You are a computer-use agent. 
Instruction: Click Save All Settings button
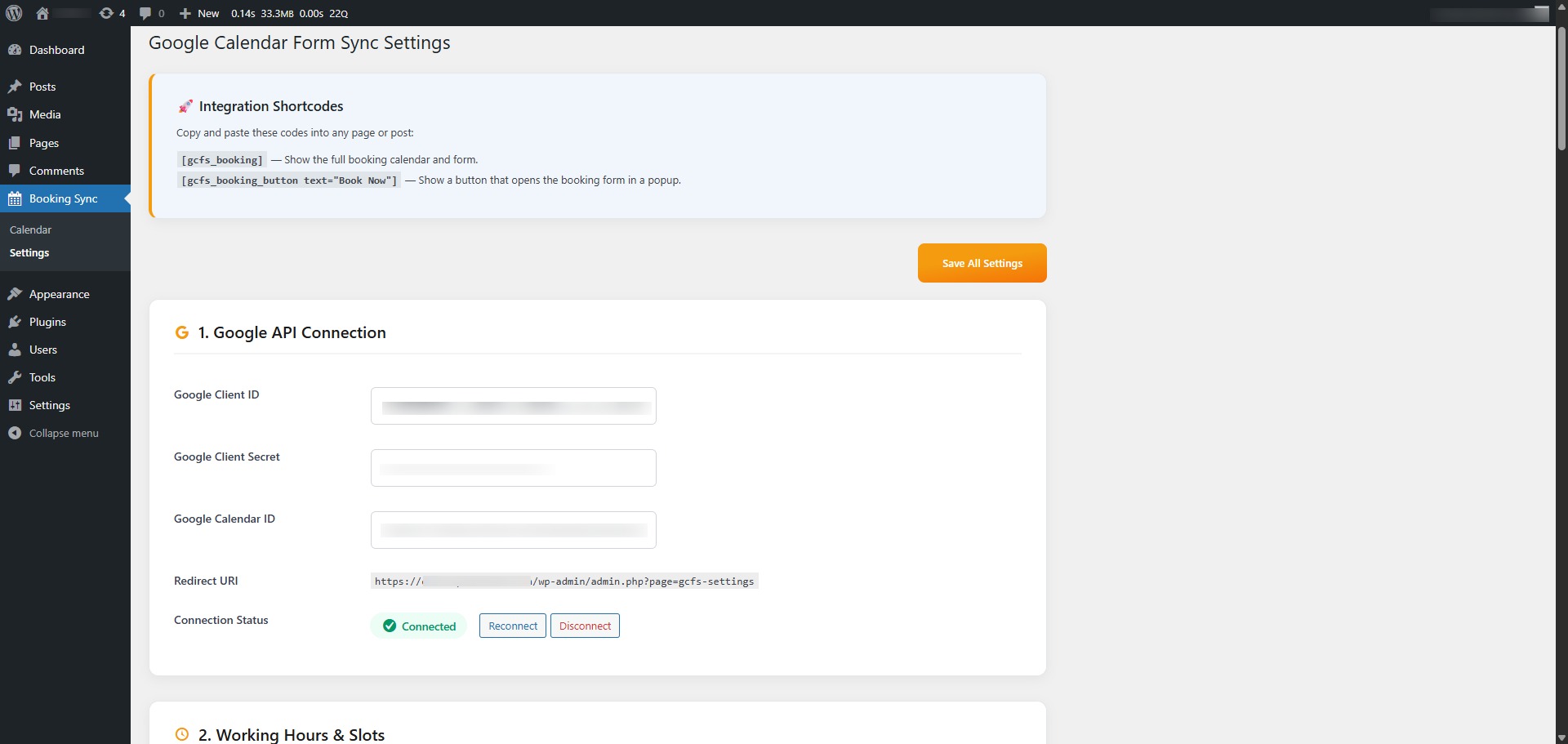coord(982,263)
